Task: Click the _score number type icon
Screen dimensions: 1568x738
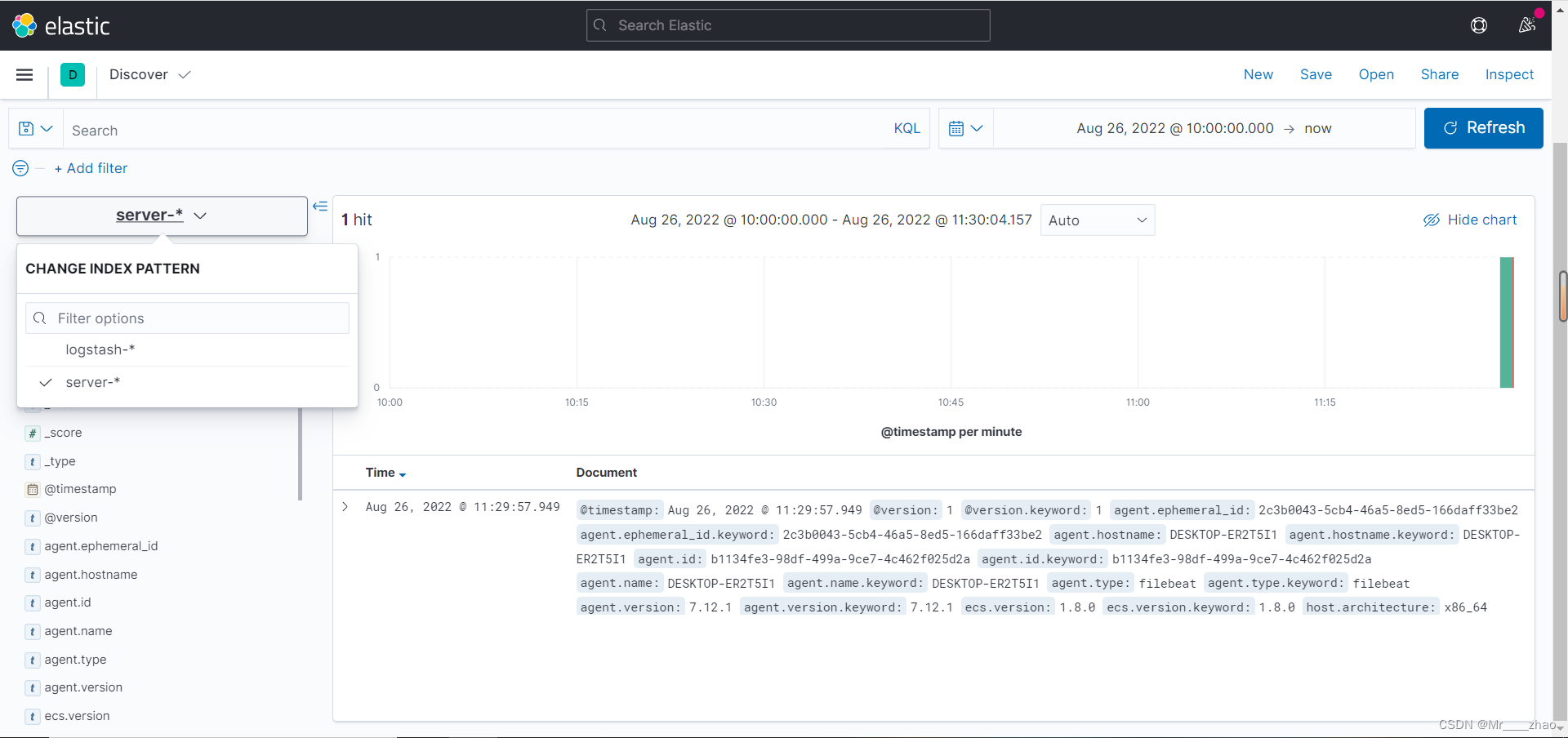Action: click(x=33, y=433)
